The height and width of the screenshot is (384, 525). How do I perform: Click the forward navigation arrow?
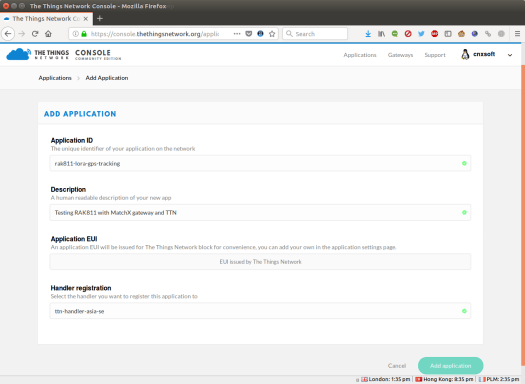click(x=22, y=34)
